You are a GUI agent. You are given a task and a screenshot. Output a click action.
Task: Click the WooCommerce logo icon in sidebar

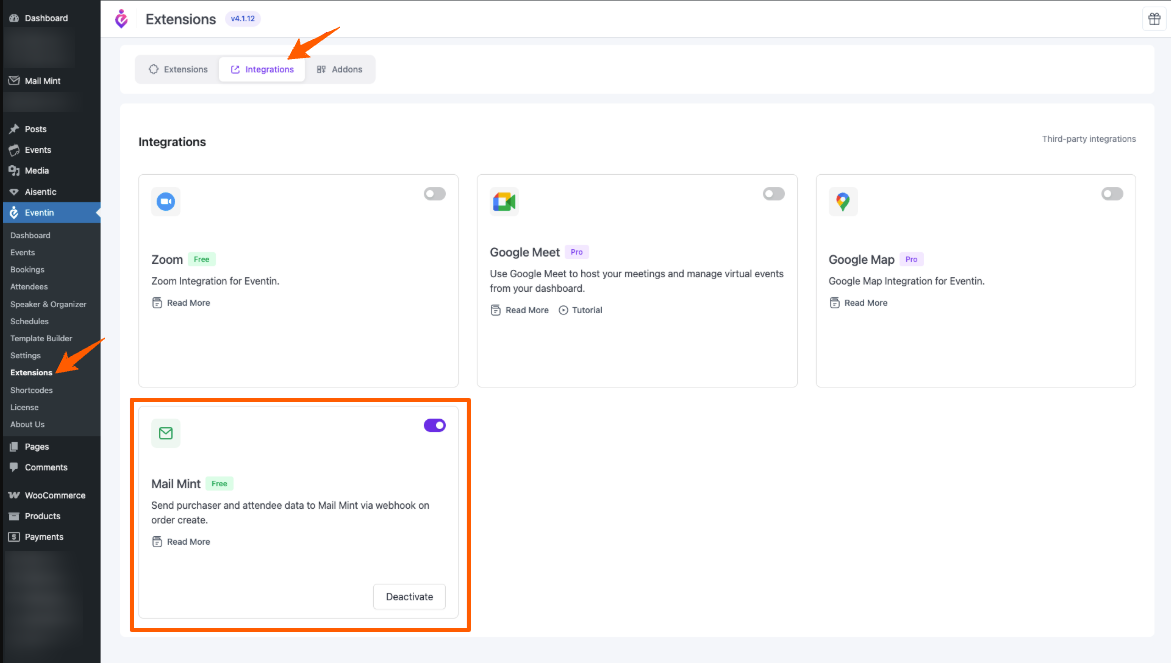(x=13, y=495)
